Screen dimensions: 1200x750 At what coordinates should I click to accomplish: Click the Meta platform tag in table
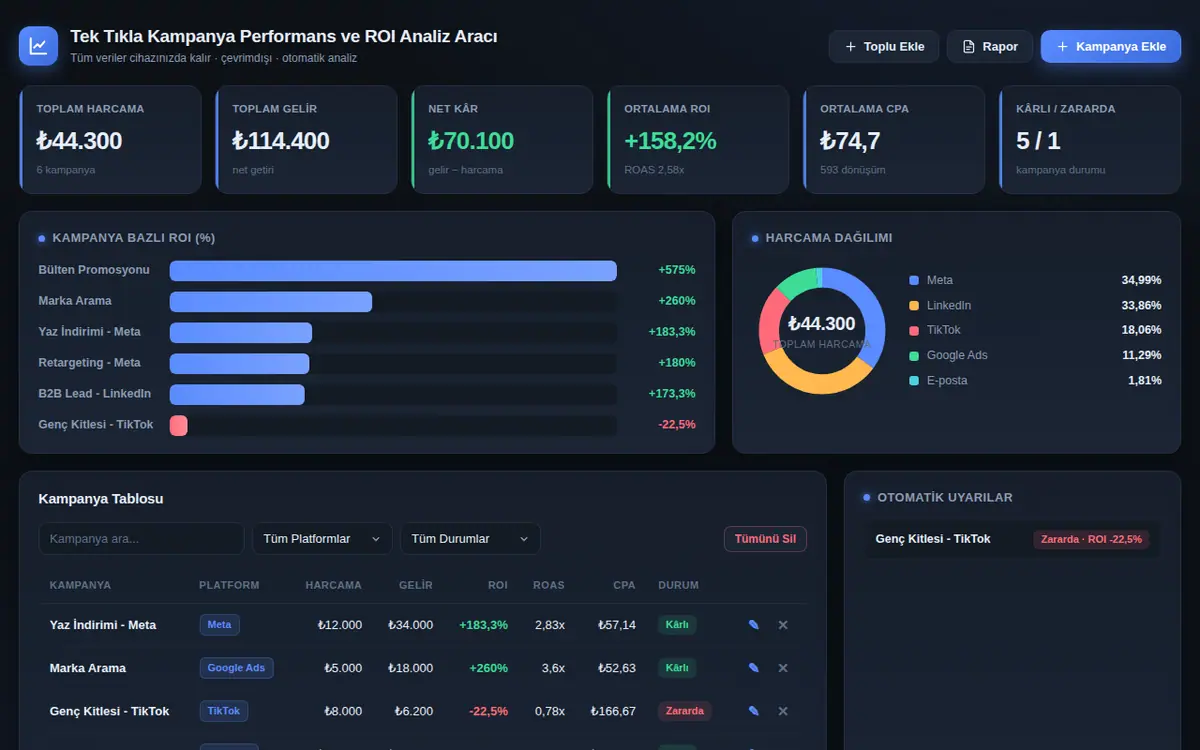(x=219, y=625)
